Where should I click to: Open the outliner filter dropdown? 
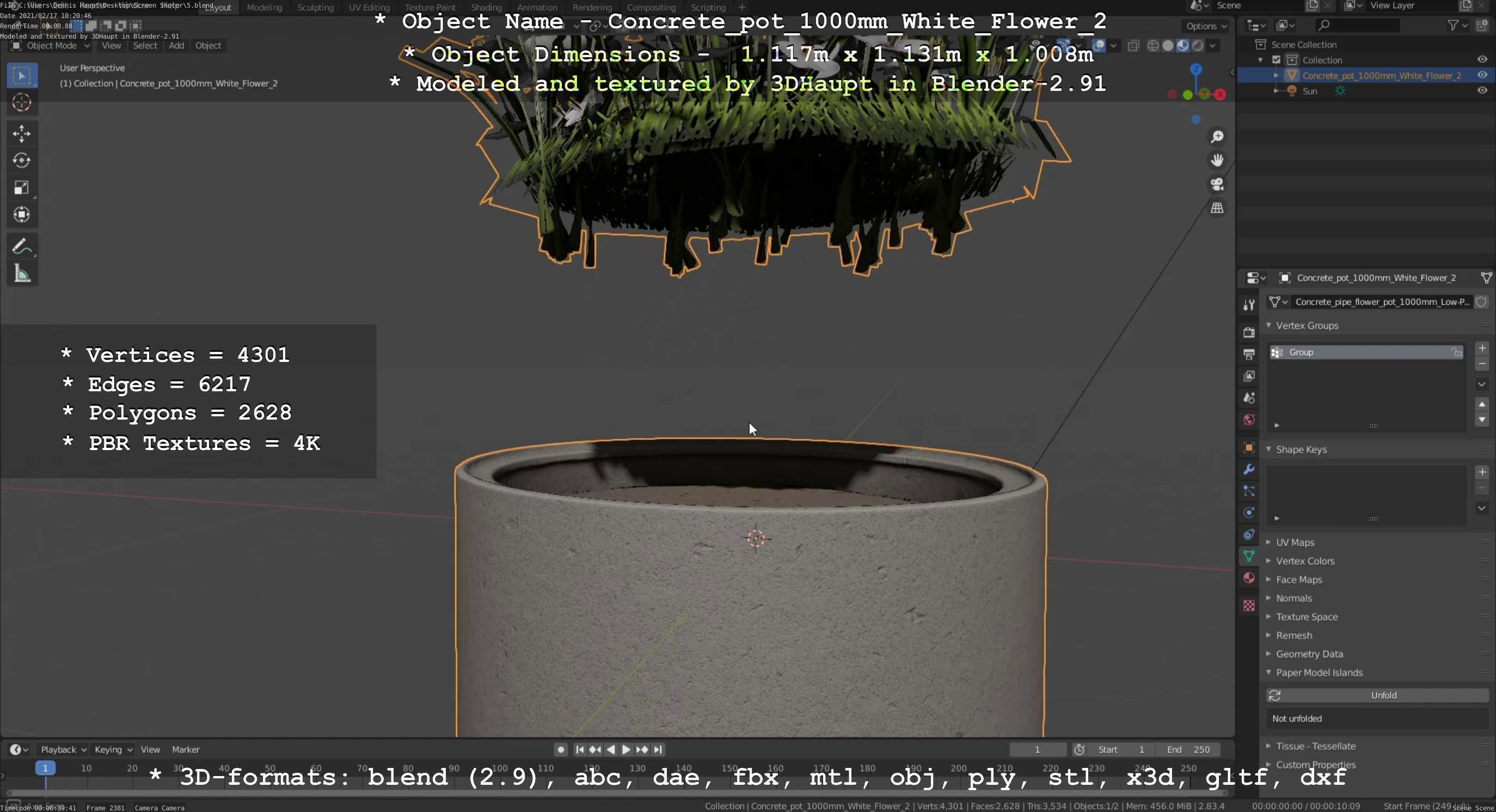[1458, 25]
